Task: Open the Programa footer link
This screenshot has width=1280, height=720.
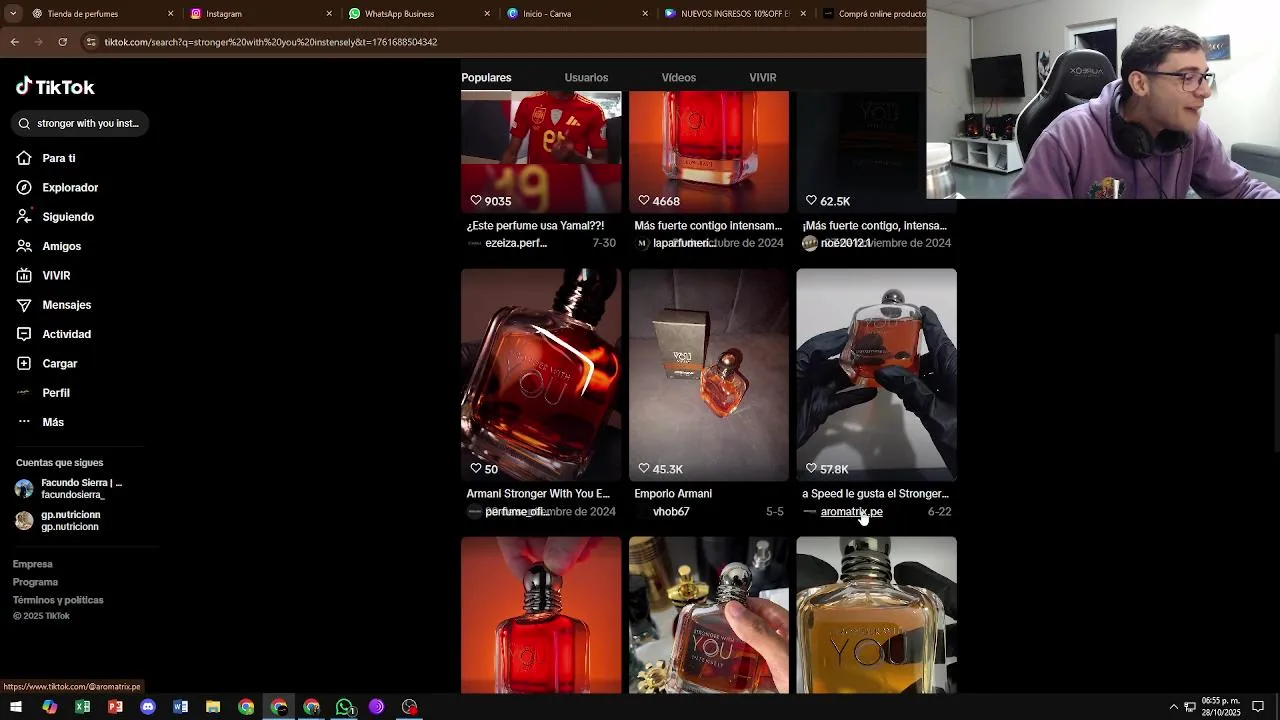Action: 35,582
